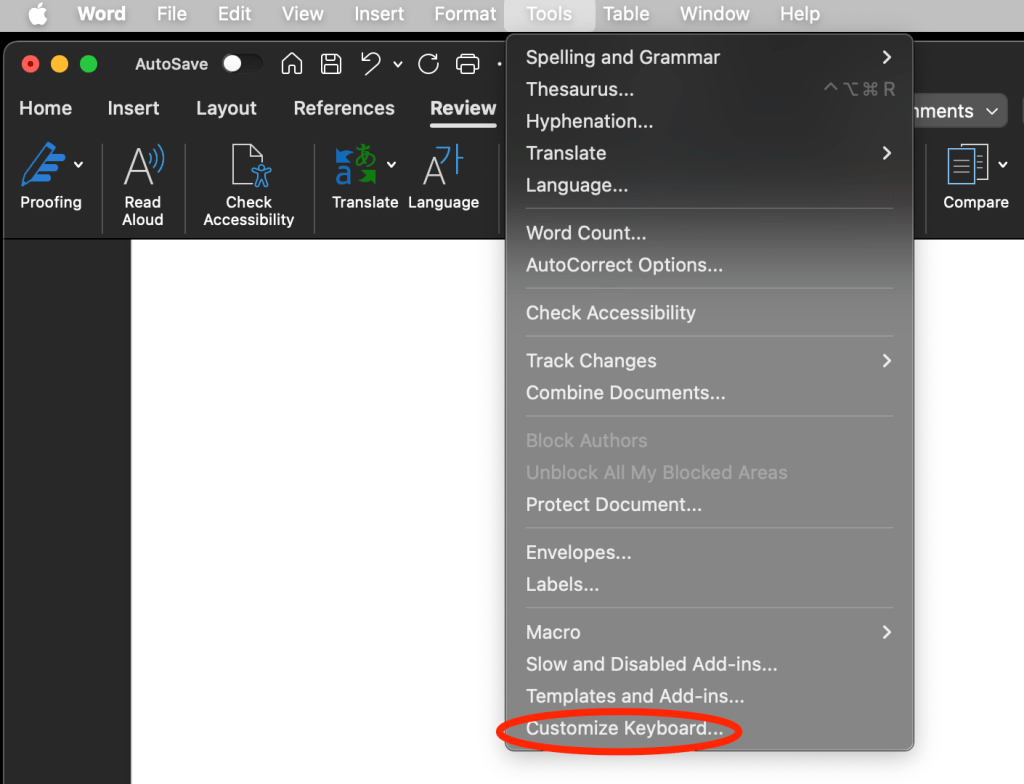Click the Home icon in title bar
Image resolution: width=1024 pixels, height=784 pixels.
point(292,64)
